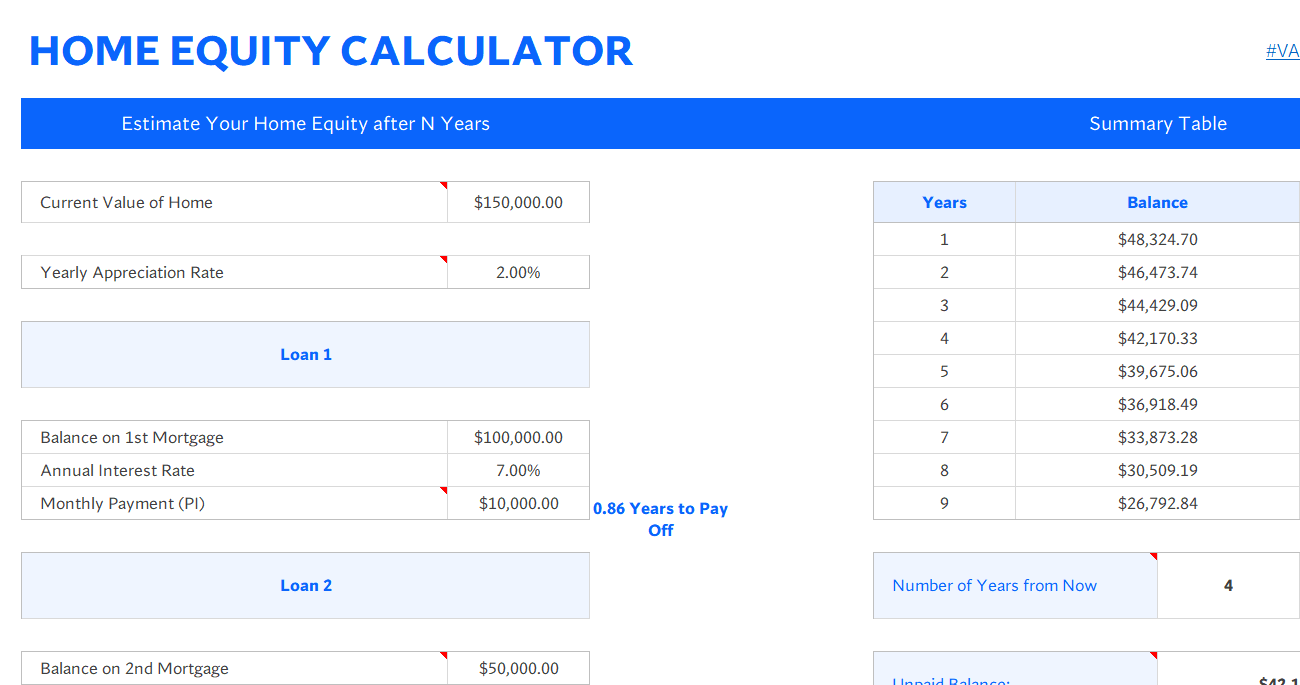
Task: Select the Balance on 1st Mortgage value $100,000.00
Action: pyautogui.click(x=518, y=437)
